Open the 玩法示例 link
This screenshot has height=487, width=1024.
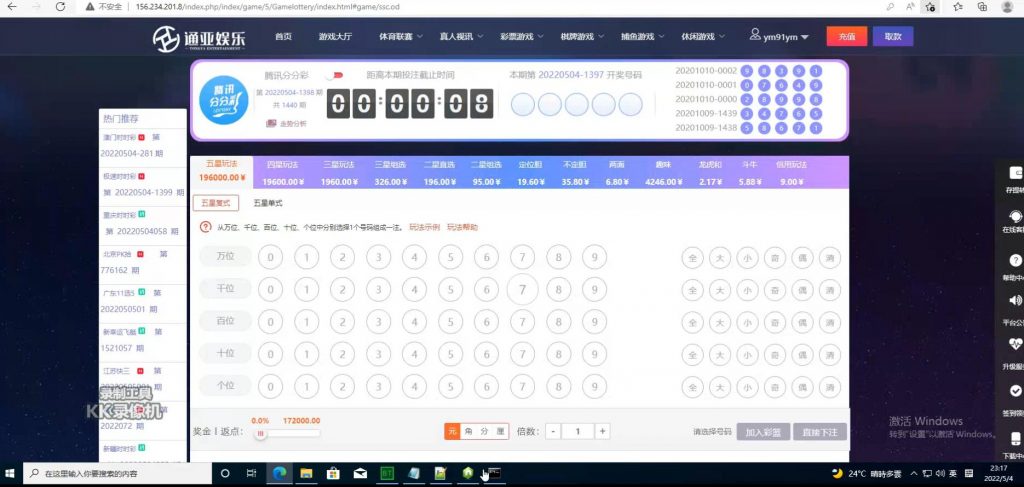tap(424, 227)
